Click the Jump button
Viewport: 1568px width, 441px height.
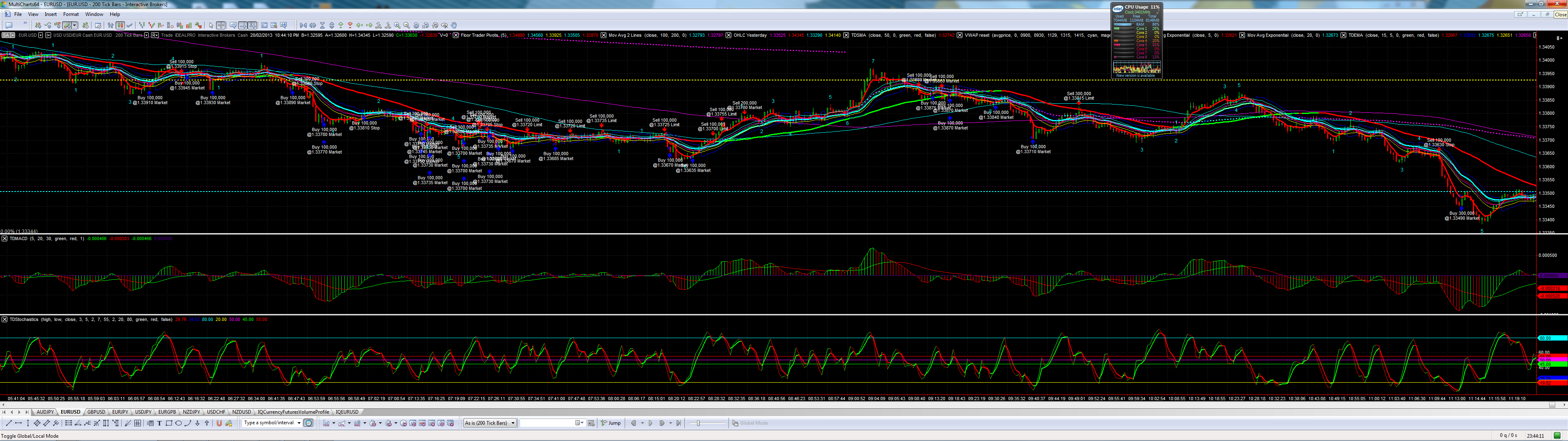point(610,423)
